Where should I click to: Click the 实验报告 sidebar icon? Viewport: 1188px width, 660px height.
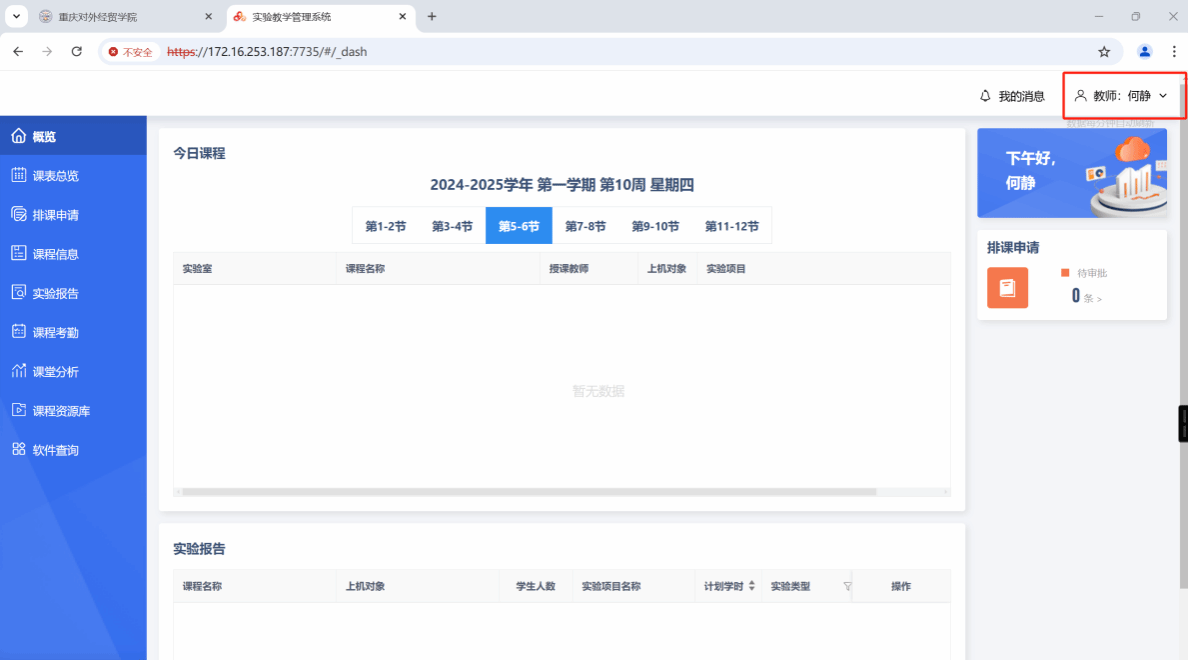(x=18, y=293)
